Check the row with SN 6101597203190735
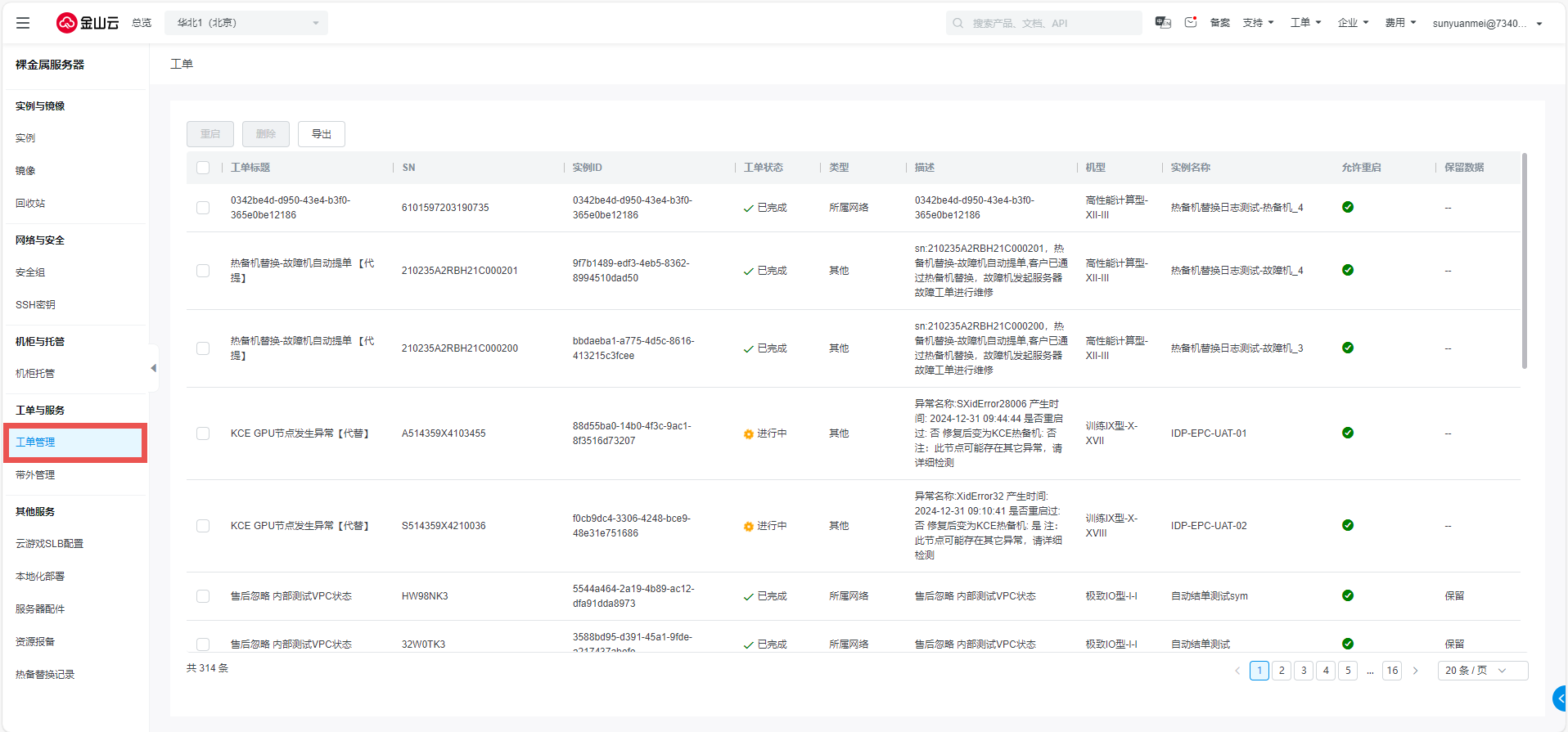Screen dimensions: 1568x732 203,208
